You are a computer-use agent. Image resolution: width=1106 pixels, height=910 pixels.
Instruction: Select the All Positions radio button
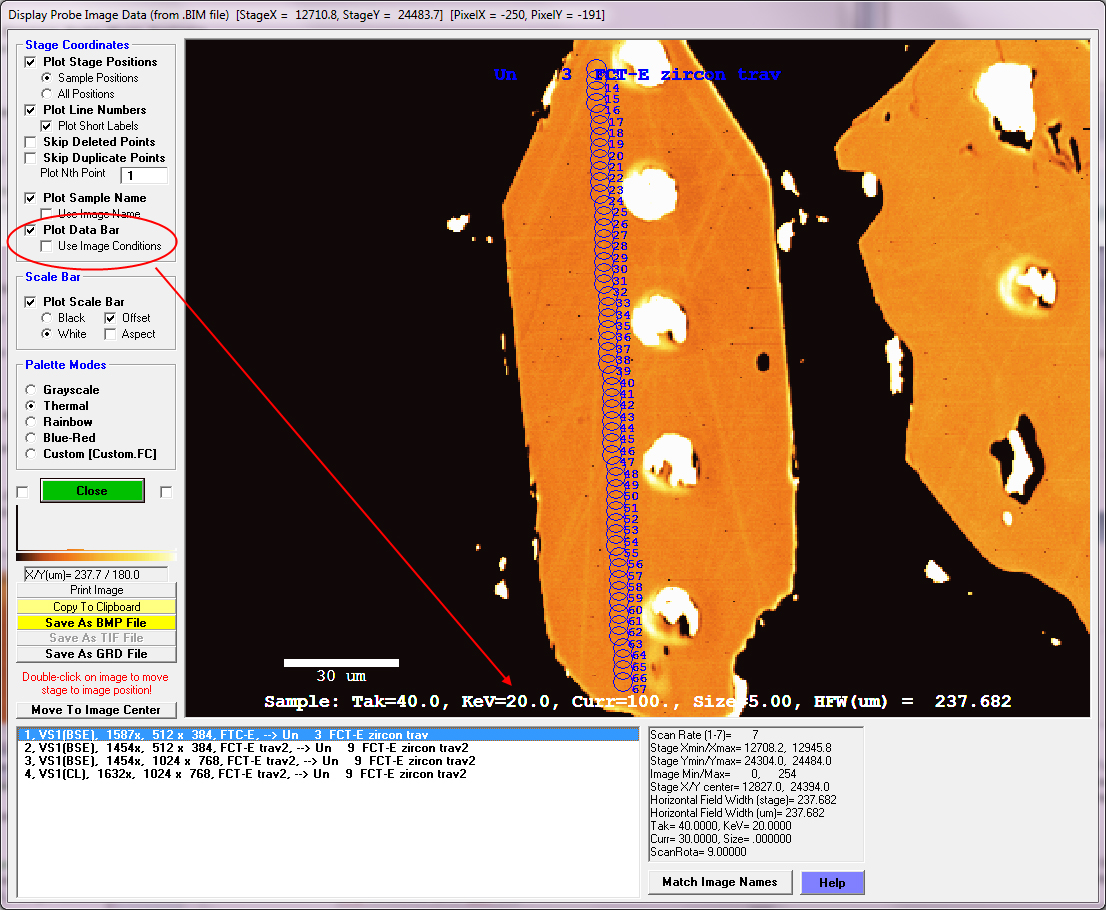(46, 94)
